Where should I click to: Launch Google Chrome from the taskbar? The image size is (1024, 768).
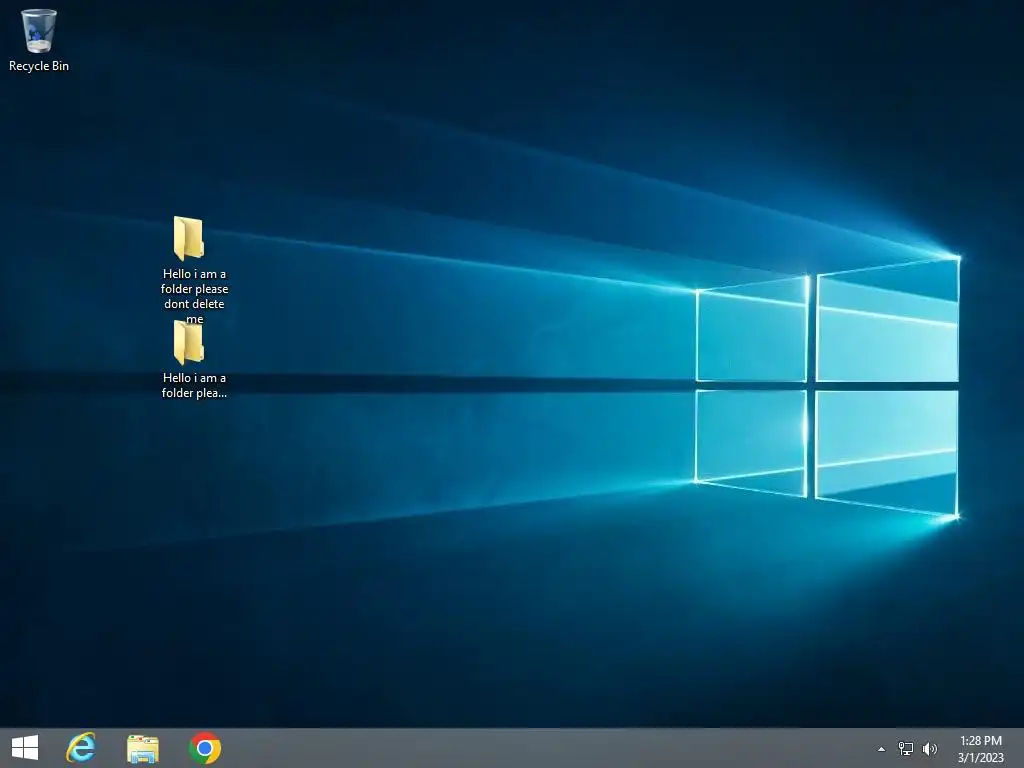point(204,748)
